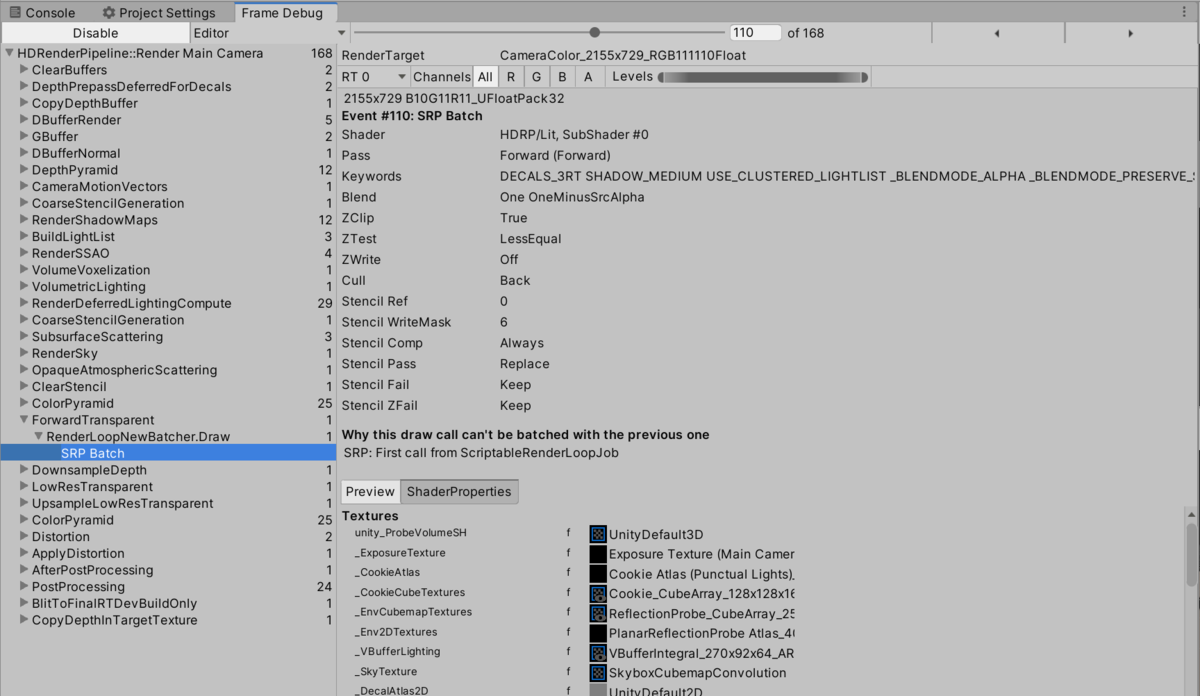The height and width of the screenshot is (696, 1200).
Task: Expand ClearBuffers tree node
Action: click(x=25, y=70)
